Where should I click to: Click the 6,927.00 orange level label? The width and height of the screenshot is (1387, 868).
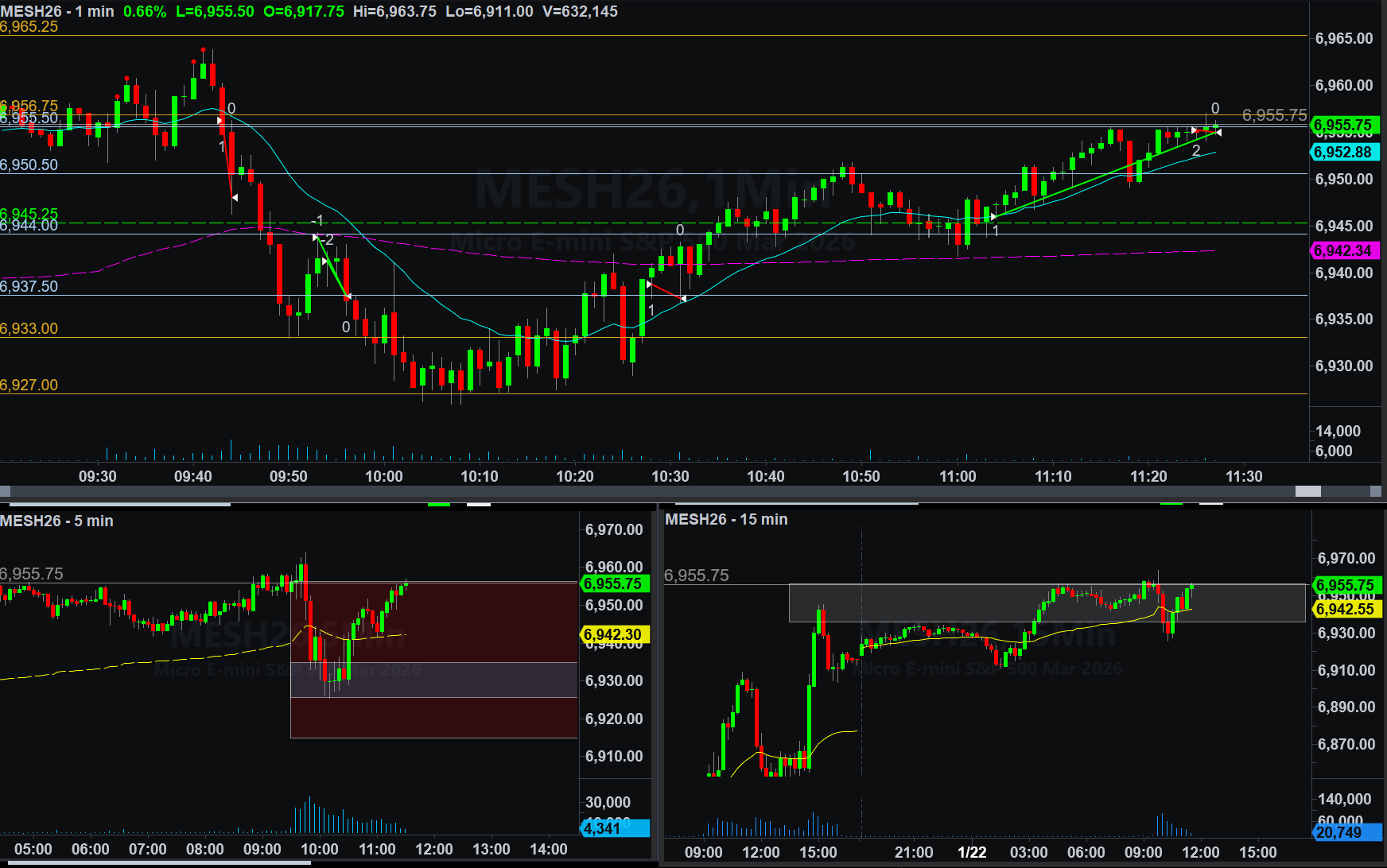[x=29, y=385]
